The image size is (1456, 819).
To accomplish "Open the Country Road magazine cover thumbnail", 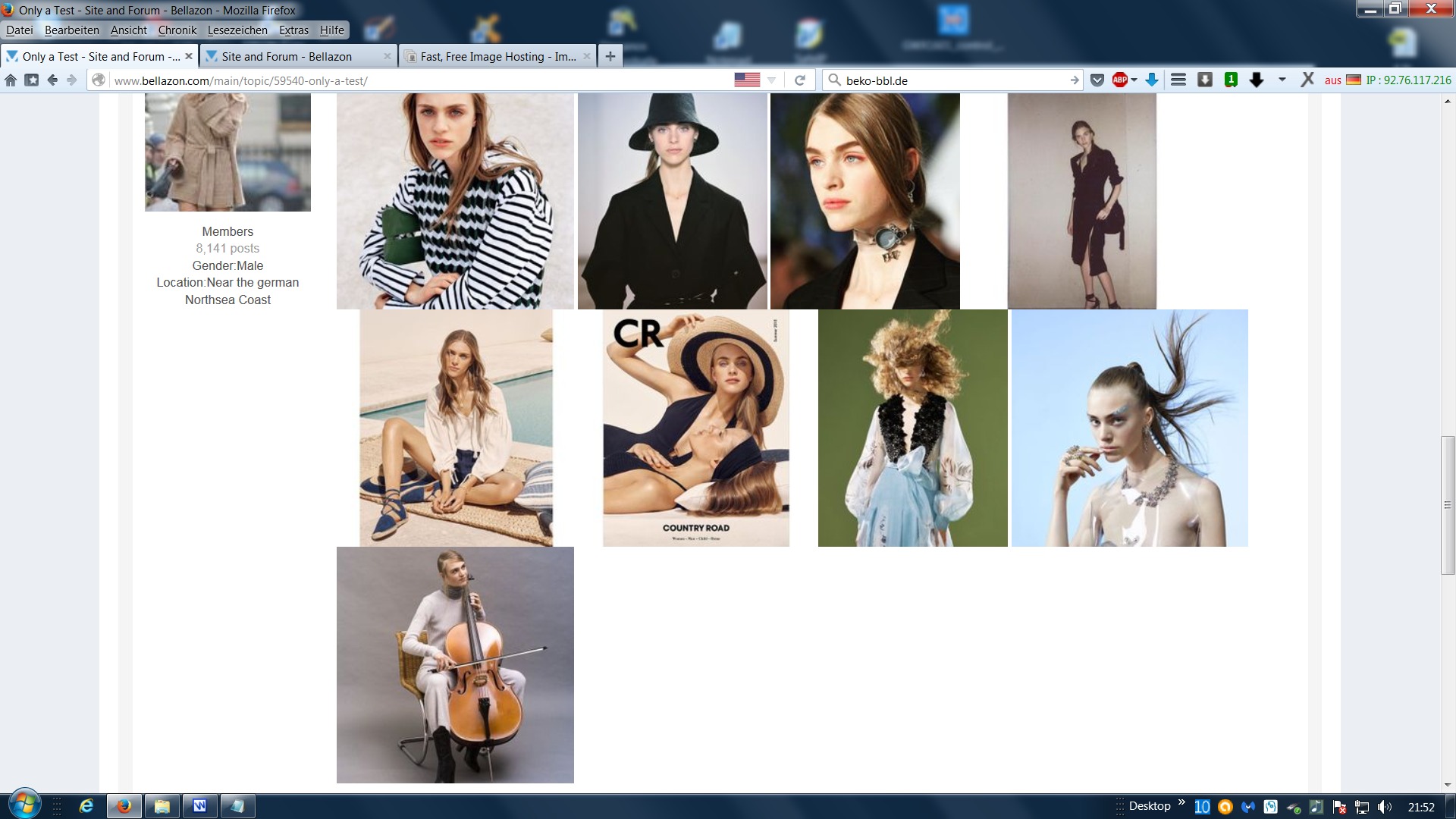I will click(695, 428).
